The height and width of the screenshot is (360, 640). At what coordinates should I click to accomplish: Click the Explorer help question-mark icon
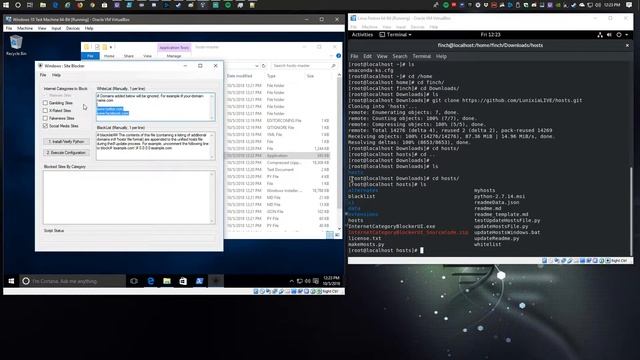click(338, 56)
